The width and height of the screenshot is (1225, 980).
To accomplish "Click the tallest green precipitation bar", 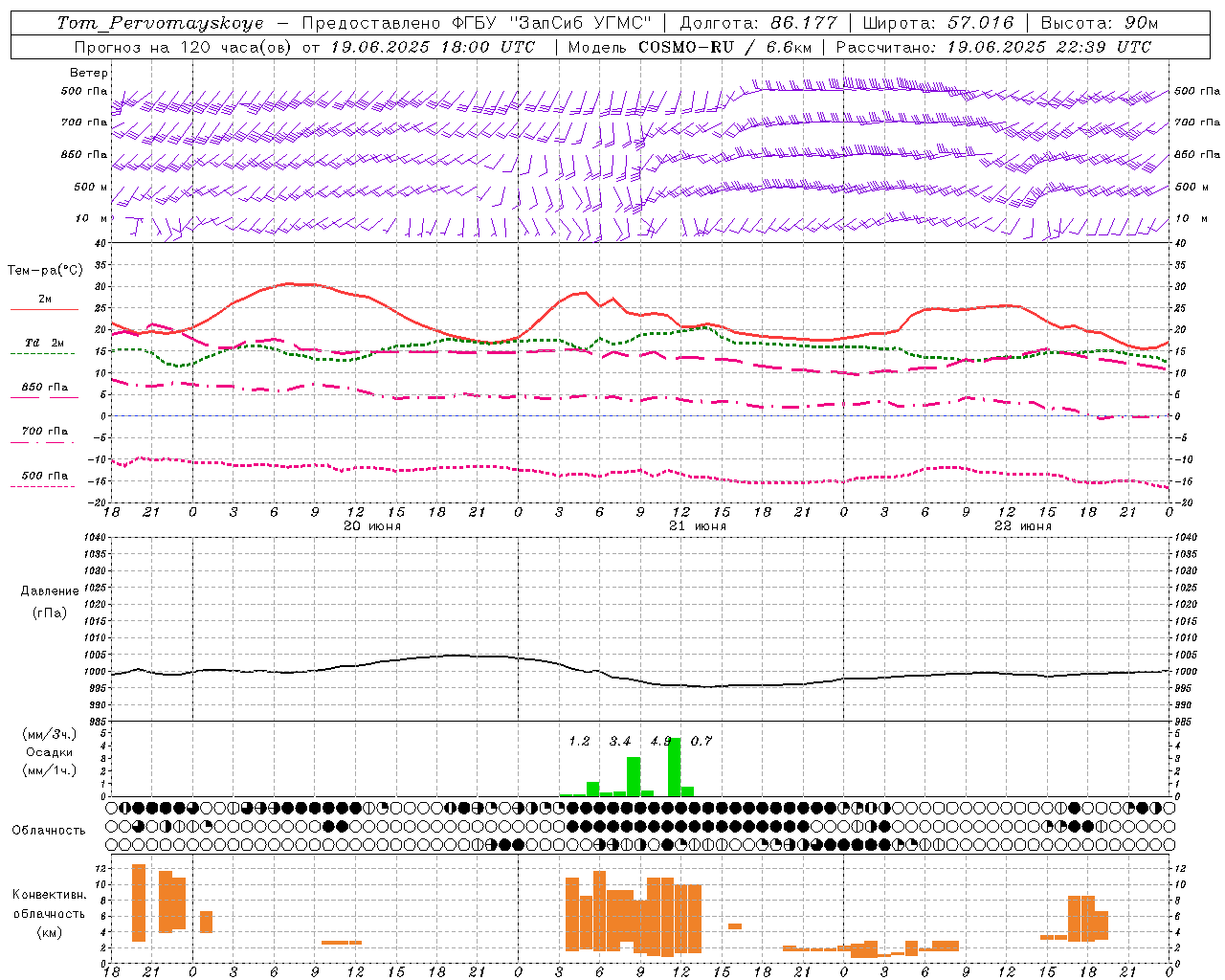I will [675, 767].
